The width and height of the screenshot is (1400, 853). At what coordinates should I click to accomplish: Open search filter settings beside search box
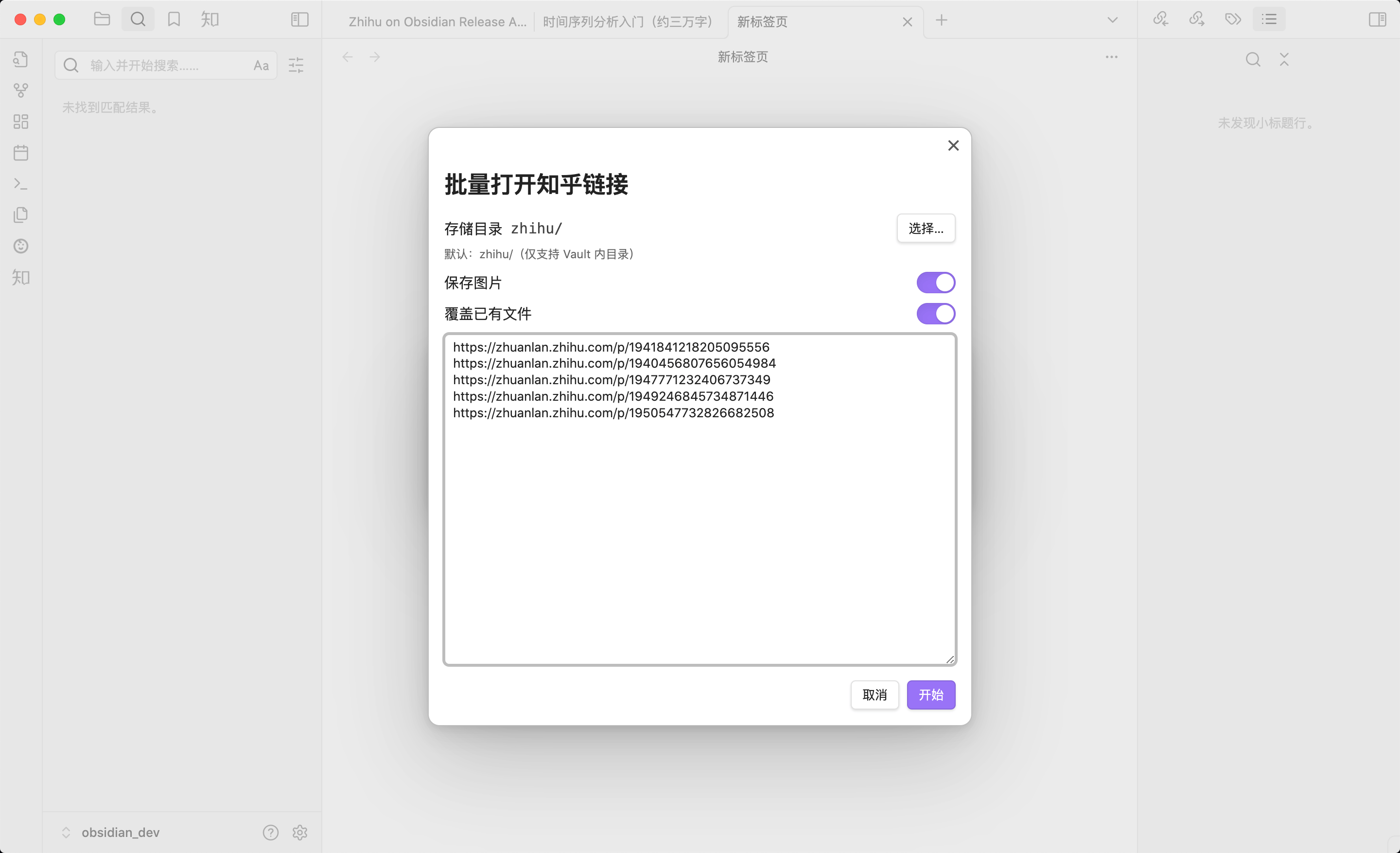(296, 65)
